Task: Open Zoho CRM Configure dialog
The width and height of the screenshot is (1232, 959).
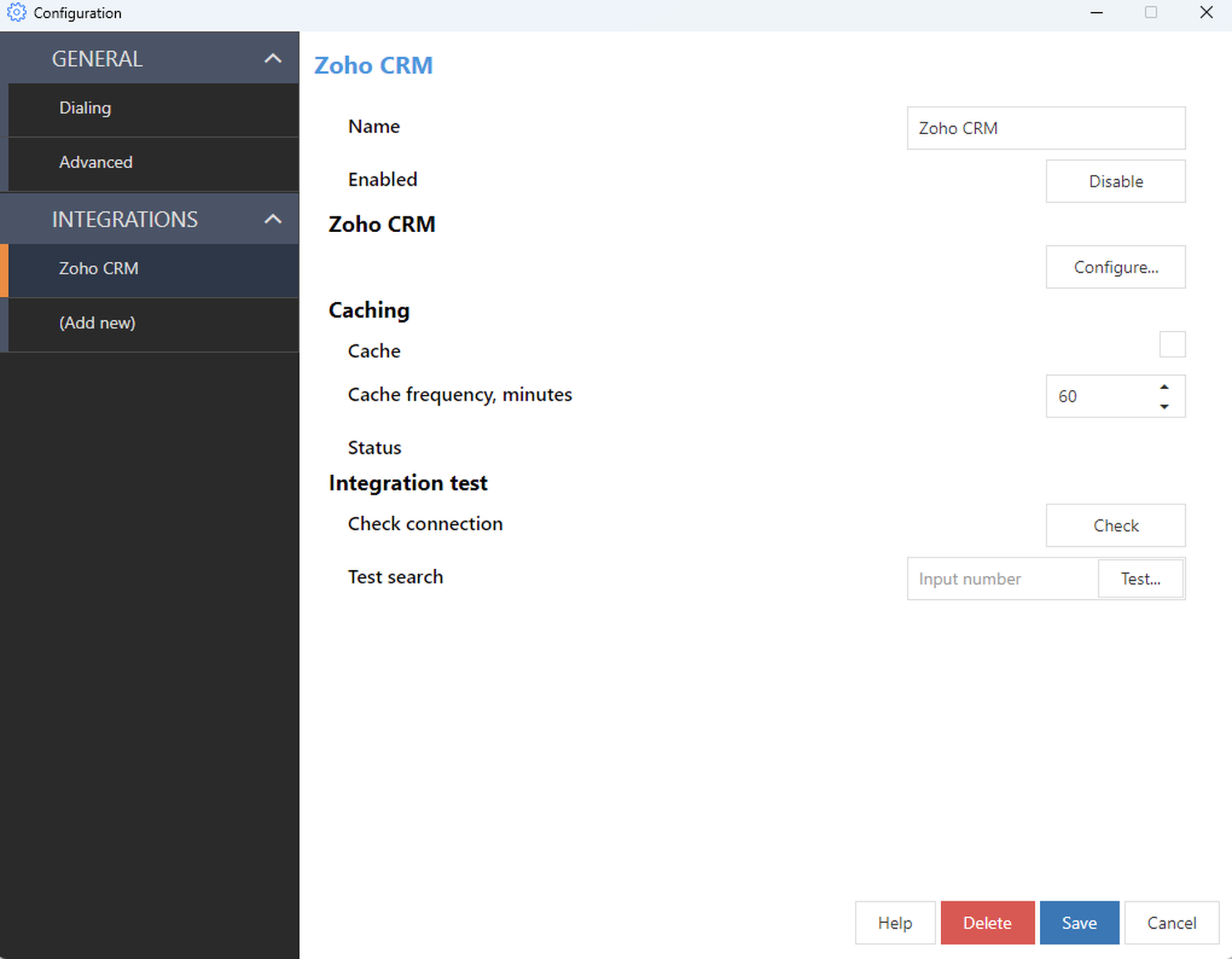Action: tap(1115, 267)
